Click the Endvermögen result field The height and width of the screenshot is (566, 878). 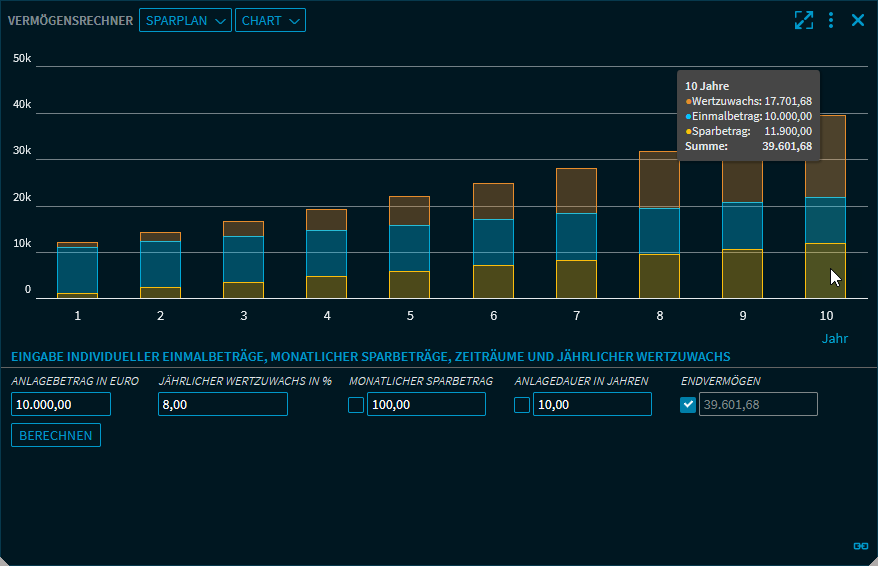(757, 405)
